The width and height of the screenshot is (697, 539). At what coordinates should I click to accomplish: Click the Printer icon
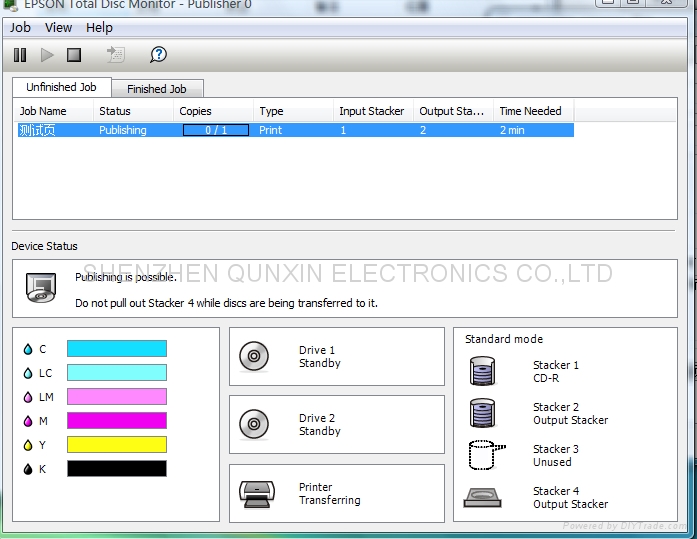(256, 494)
